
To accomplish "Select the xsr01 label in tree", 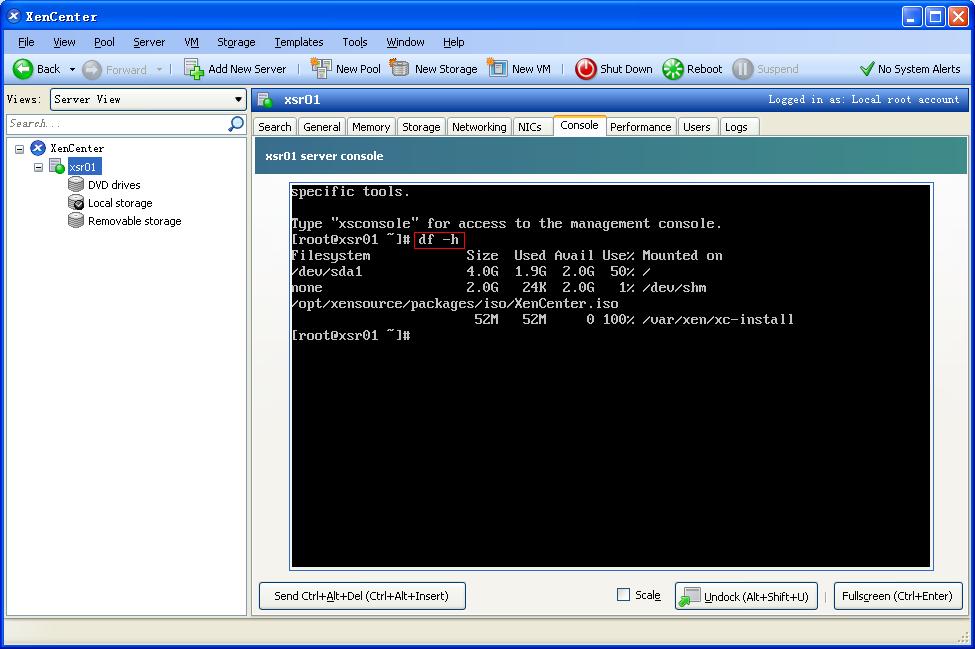I will click(x=83, y=167).
